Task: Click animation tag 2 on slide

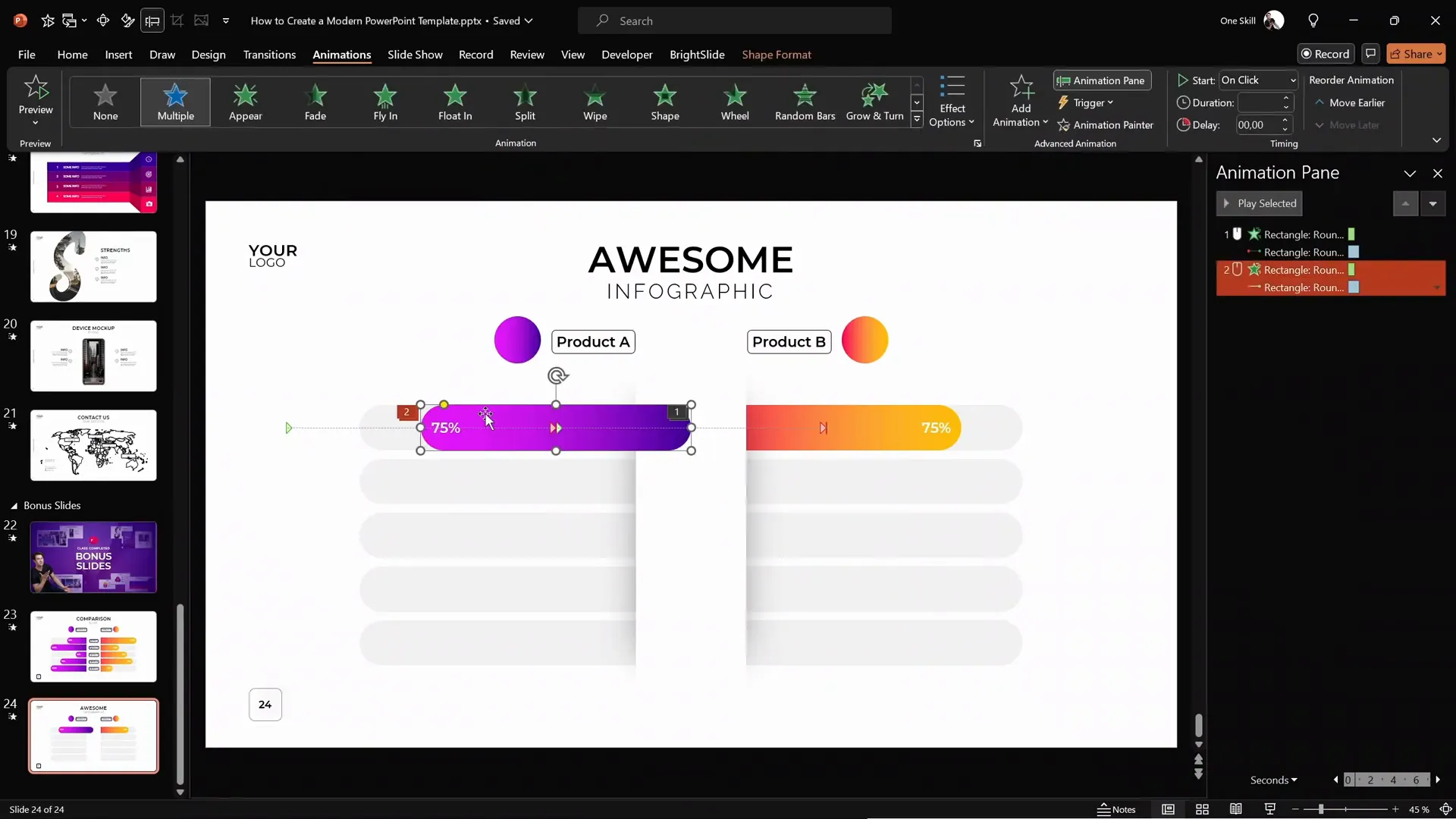Action: click(406, 413)
